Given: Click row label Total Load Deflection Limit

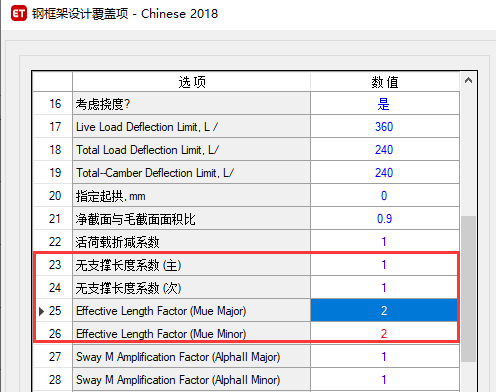Looking at the screenshot, I should click(191, 150).
